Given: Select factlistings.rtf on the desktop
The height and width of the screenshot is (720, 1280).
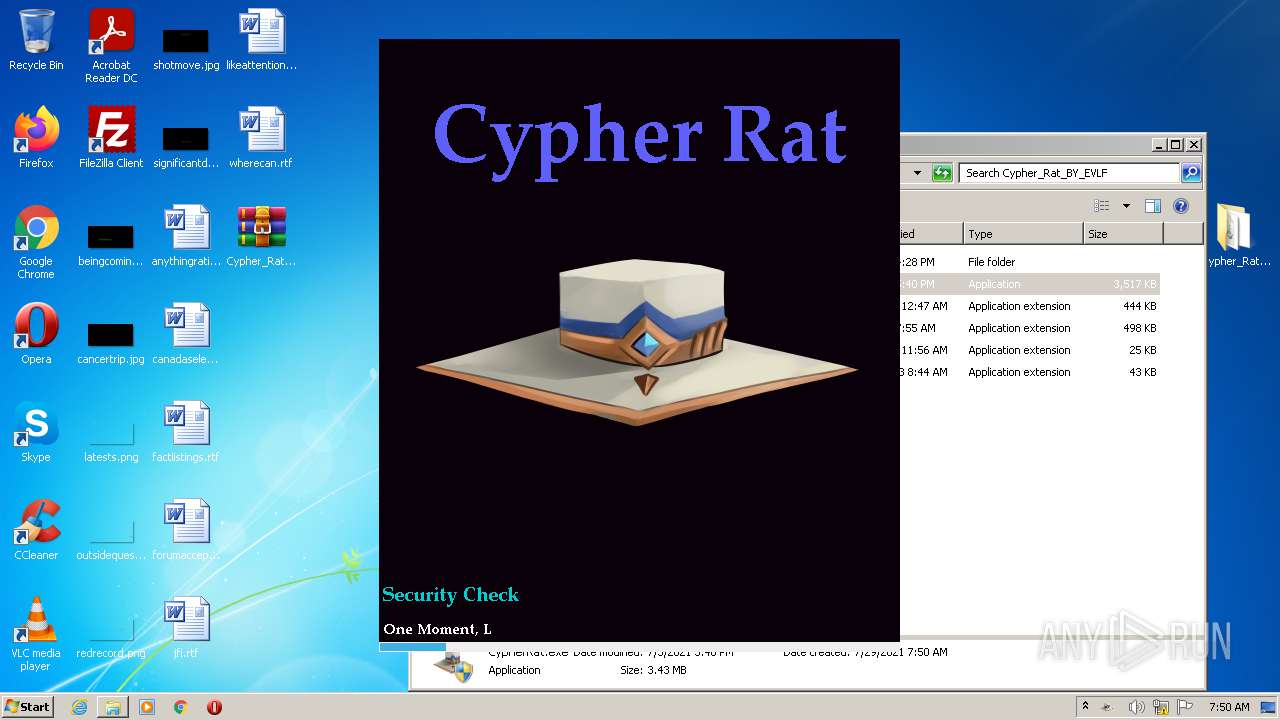Looking at the screenshot, I should tap(186, 432).
